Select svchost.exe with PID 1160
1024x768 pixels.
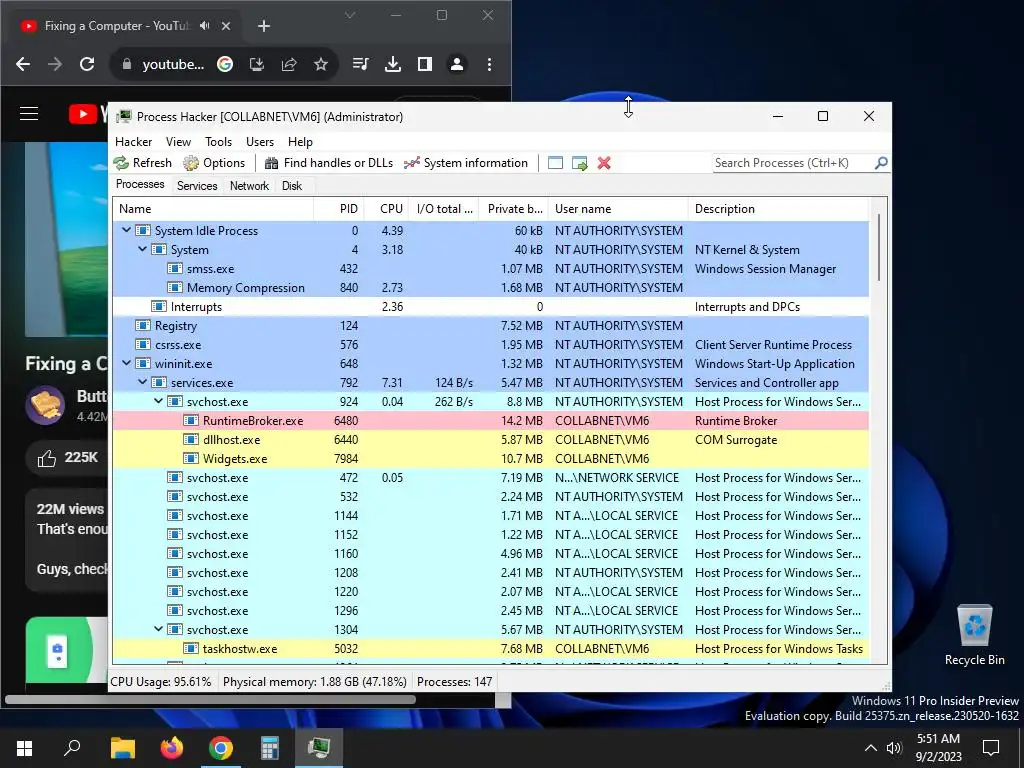coord(490,553)
